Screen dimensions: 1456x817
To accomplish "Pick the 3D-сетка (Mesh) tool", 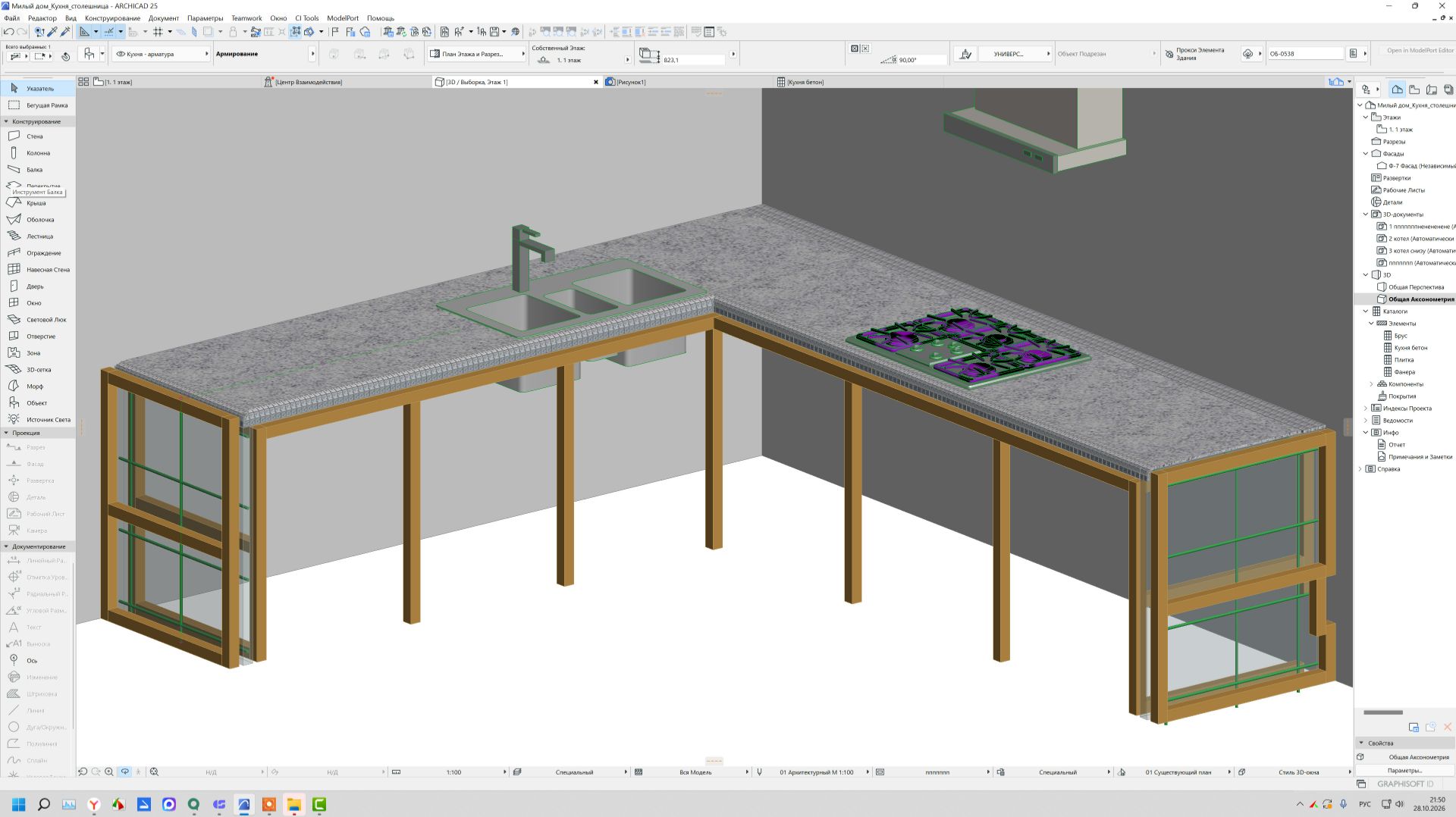I will (36, 370).
